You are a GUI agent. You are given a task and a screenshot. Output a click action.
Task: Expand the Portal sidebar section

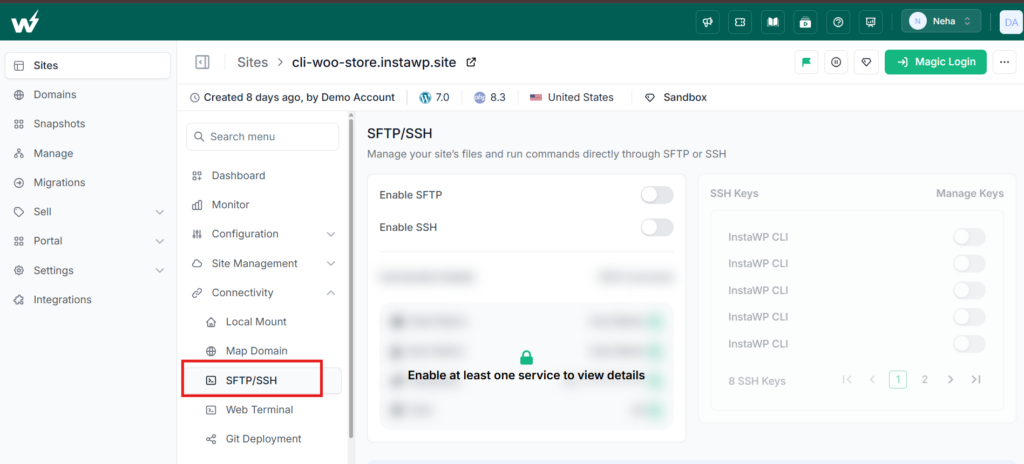160,241
